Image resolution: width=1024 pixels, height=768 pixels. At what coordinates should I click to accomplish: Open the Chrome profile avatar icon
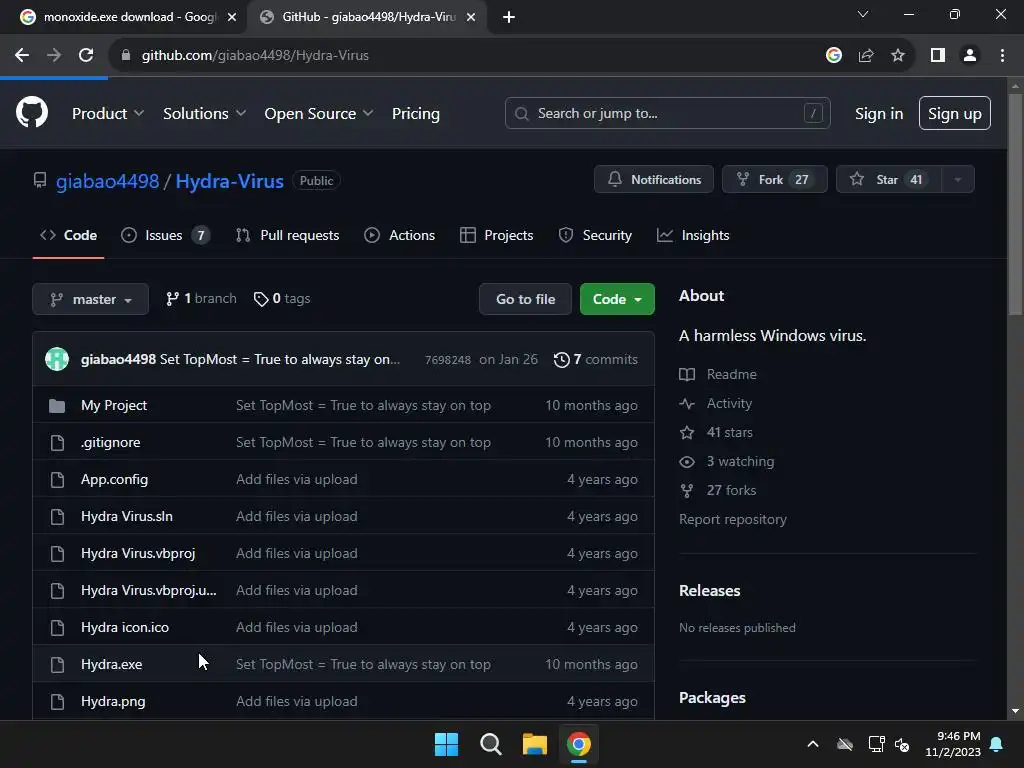point(970,56)
